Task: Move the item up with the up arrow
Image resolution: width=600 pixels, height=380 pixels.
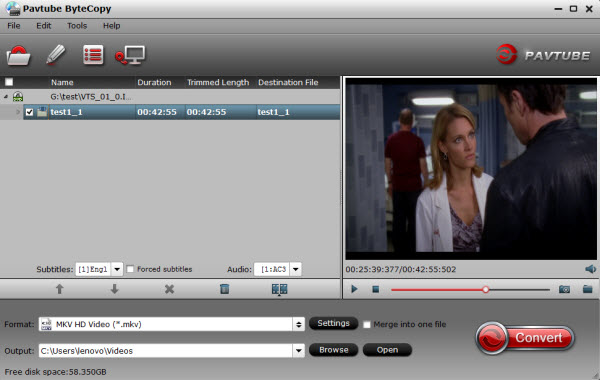Action: point(59,289)
